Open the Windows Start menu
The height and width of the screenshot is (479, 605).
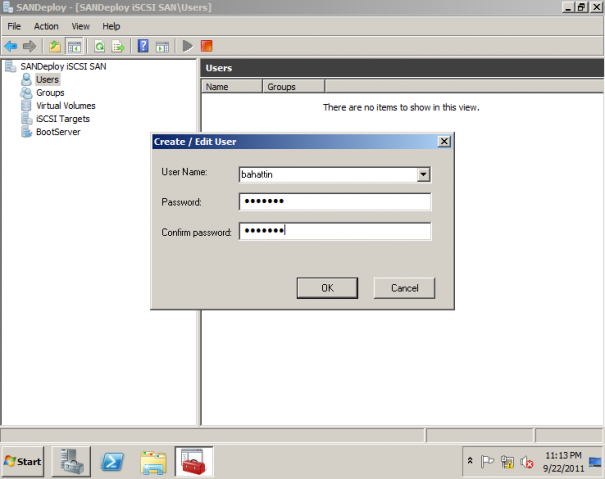[23, 461]
